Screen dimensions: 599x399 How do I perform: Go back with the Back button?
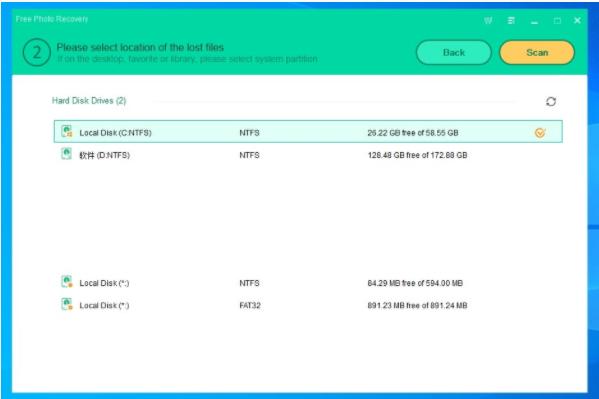453,52
